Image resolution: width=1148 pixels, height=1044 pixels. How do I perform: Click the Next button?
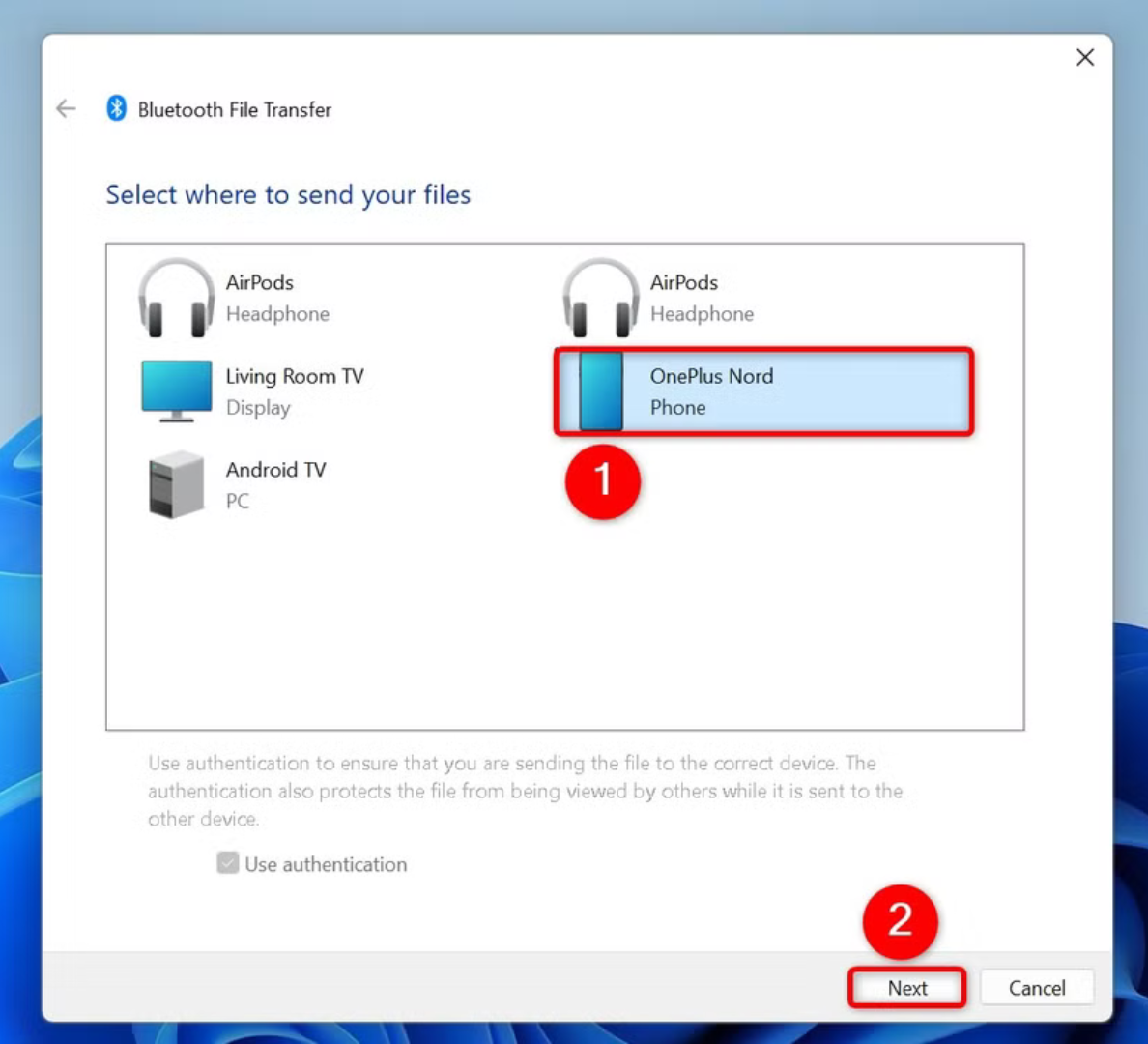coord(907,988)
